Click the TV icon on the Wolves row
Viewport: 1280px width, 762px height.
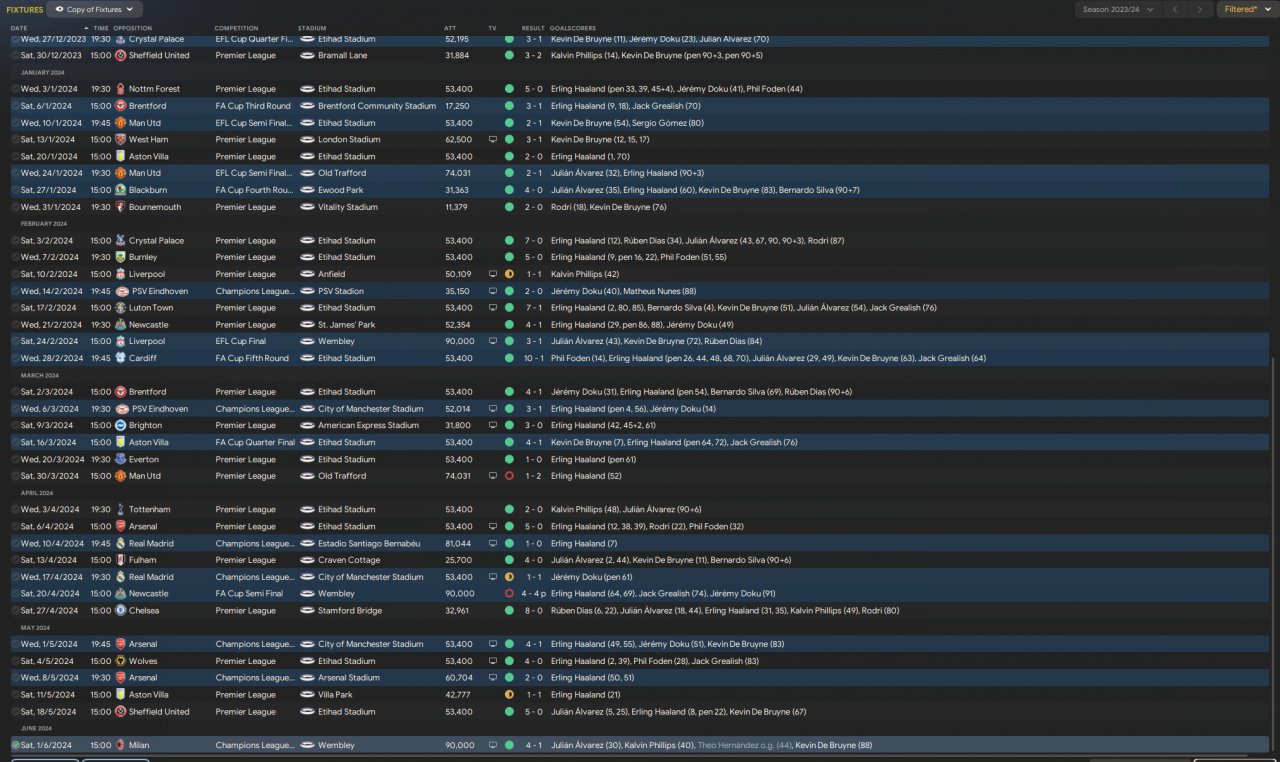pyautogui.click(x=492, y=661)
